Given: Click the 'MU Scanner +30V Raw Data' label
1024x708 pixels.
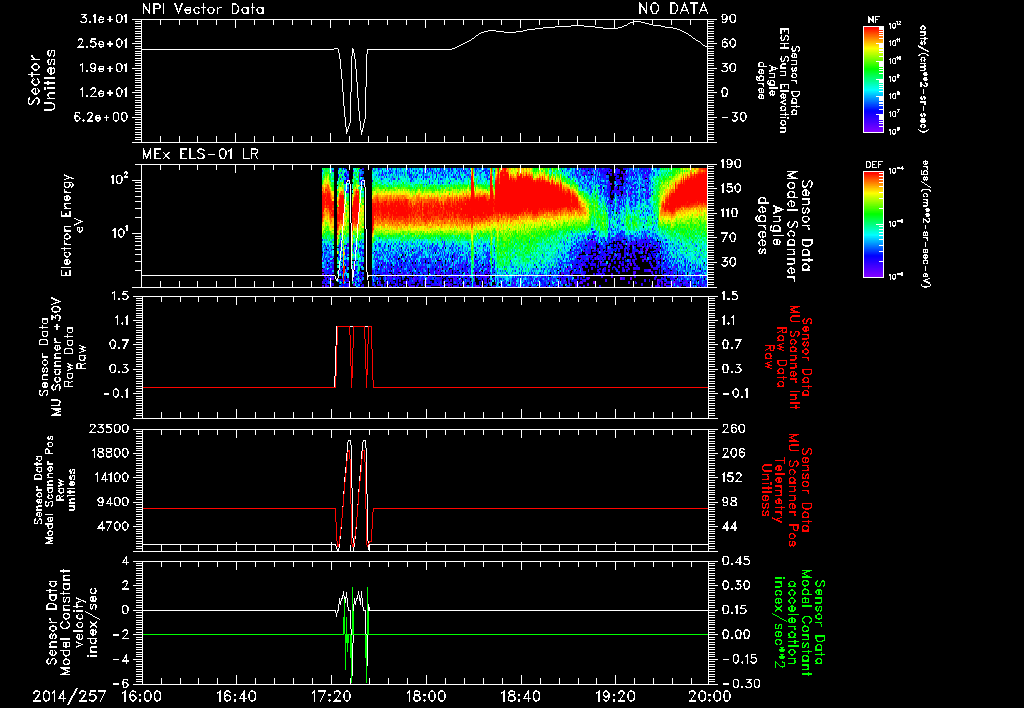Looking at the screenshot, I should click(63, 357).
